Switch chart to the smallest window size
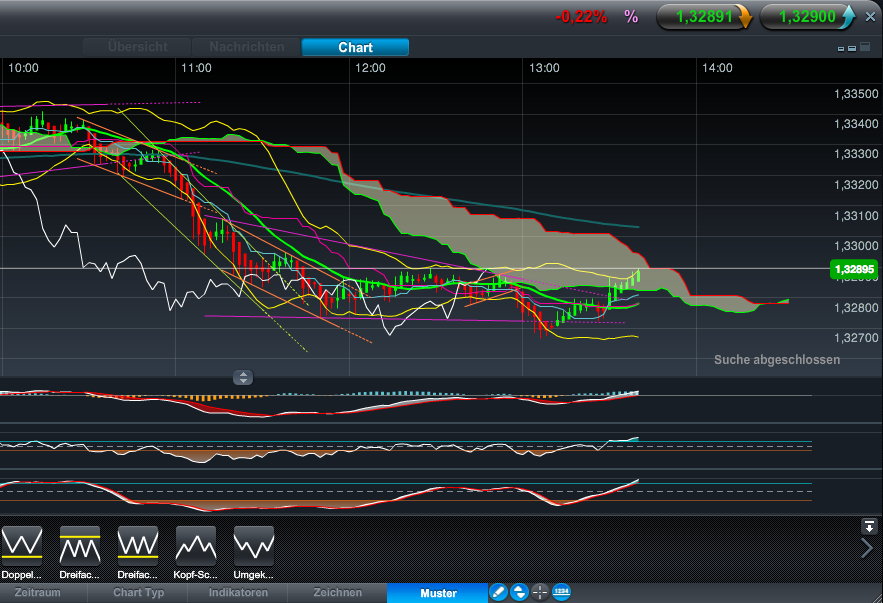The image size is (883, 603). (x=840, y=48)
